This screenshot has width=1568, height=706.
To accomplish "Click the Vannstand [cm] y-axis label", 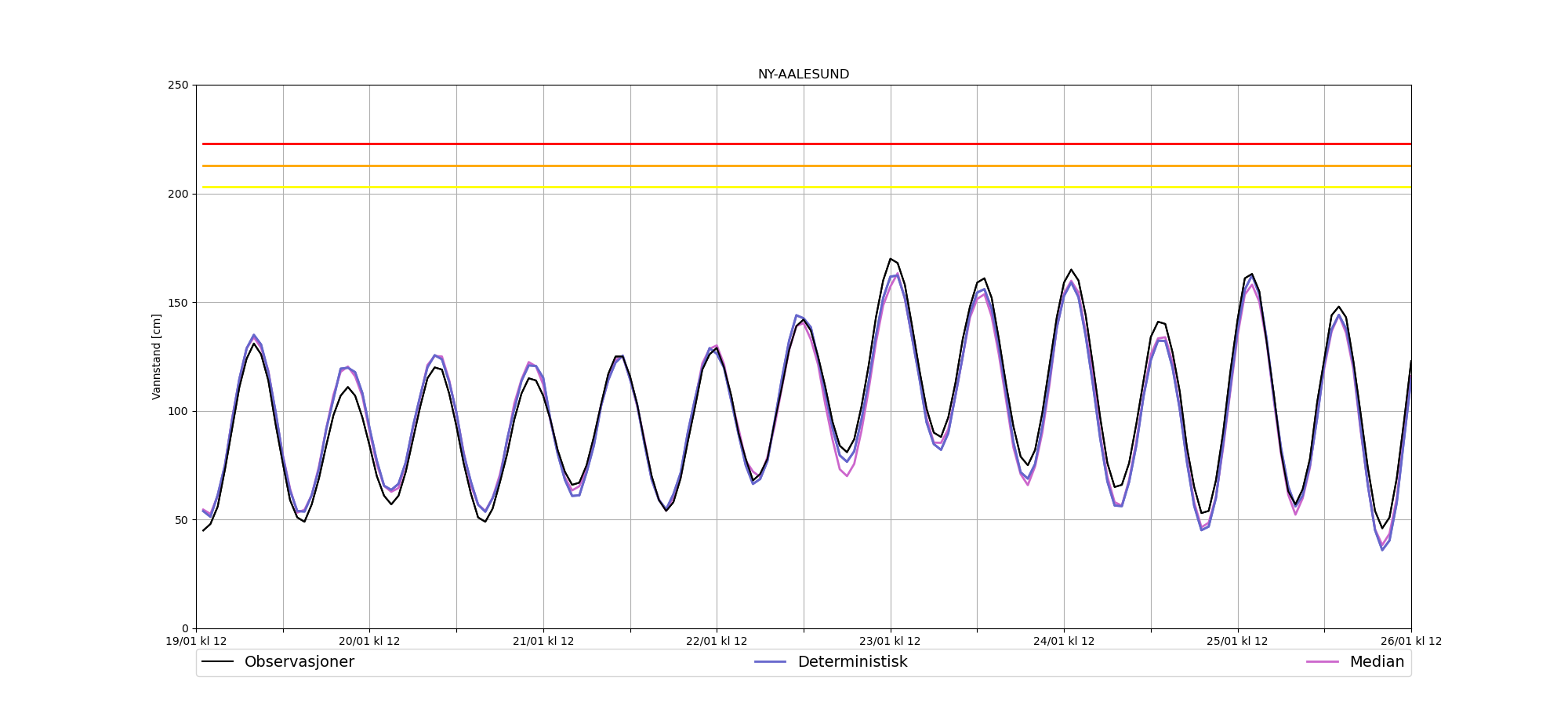I will point(157,357).
